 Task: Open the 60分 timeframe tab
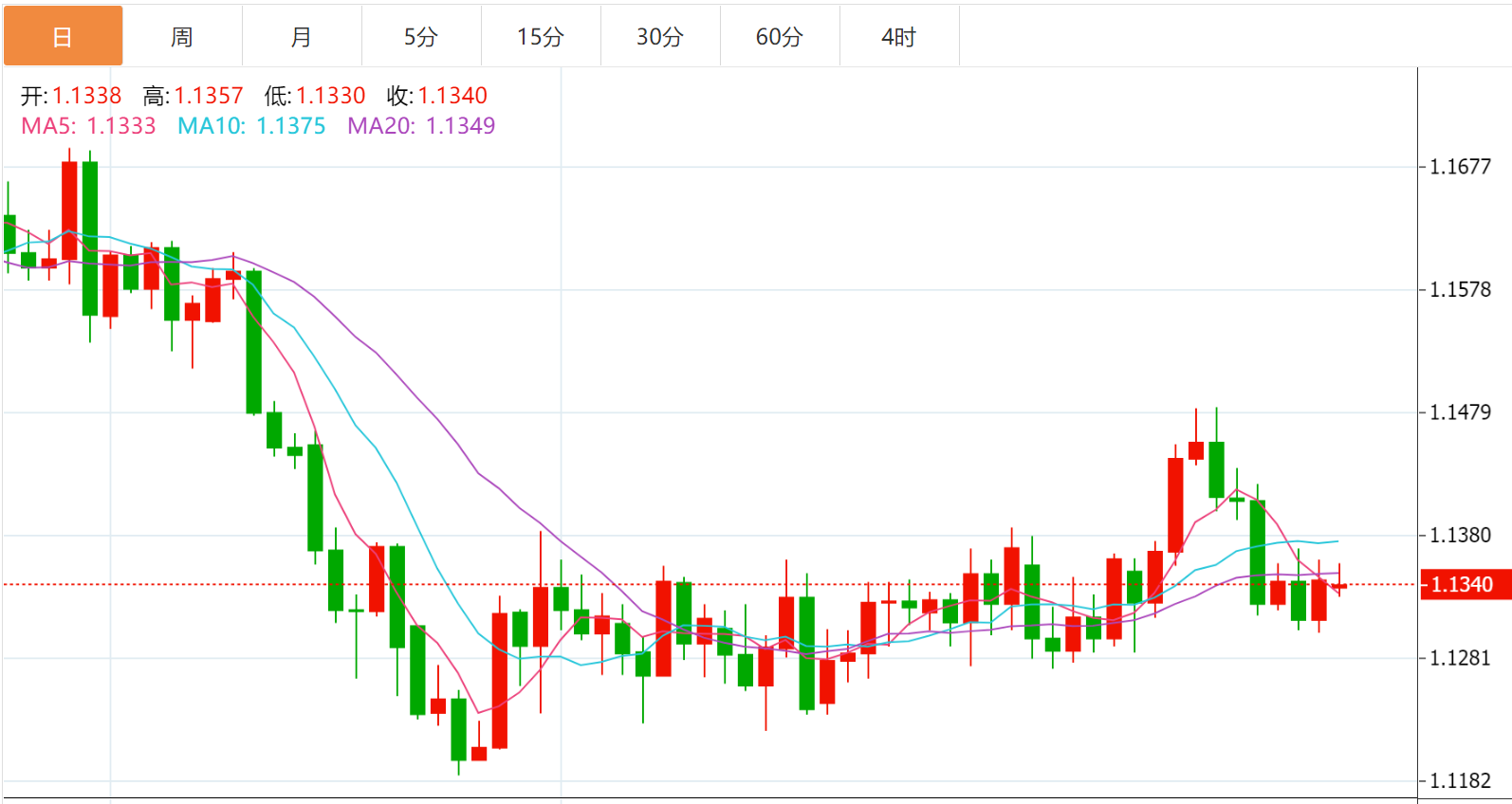pos(780,37)
